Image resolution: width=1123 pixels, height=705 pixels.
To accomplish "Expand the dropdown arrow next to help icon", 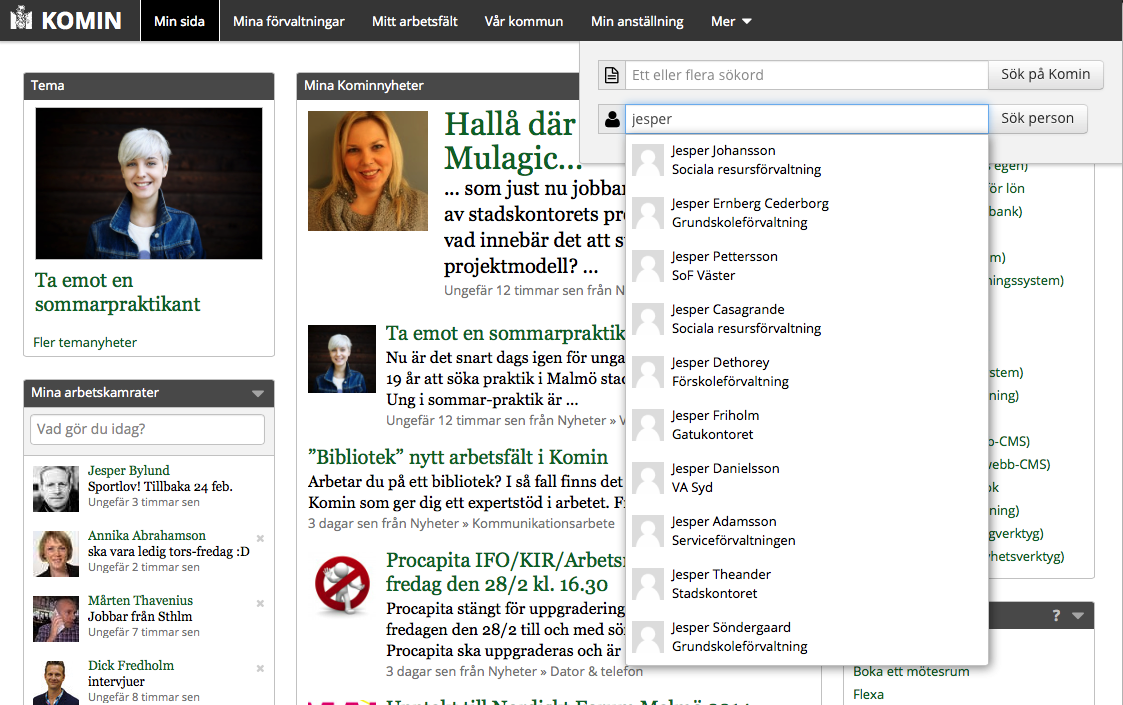I will pyautogui.click(x=1077, y=616).
